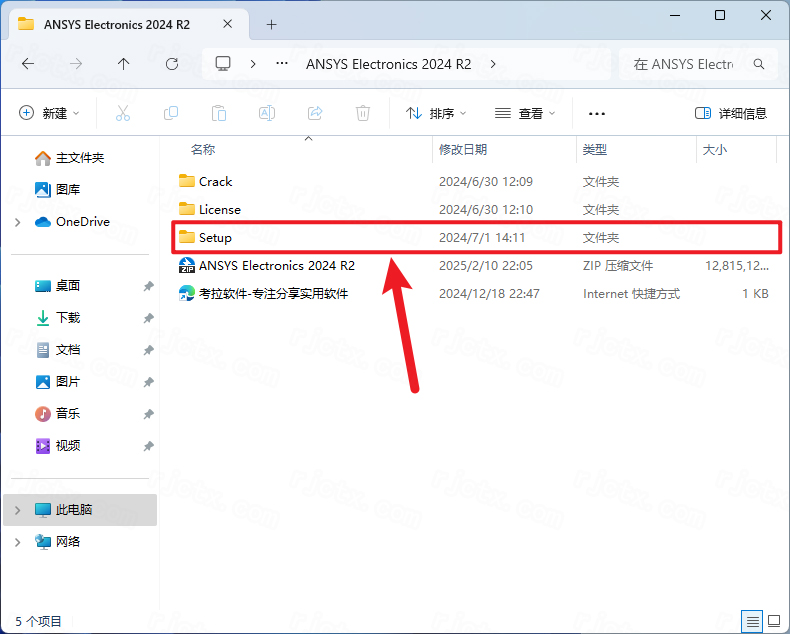Viewport: 790px width, 634px height.
Task: Switch to details list view in status bar
Action: coord(751,620)
